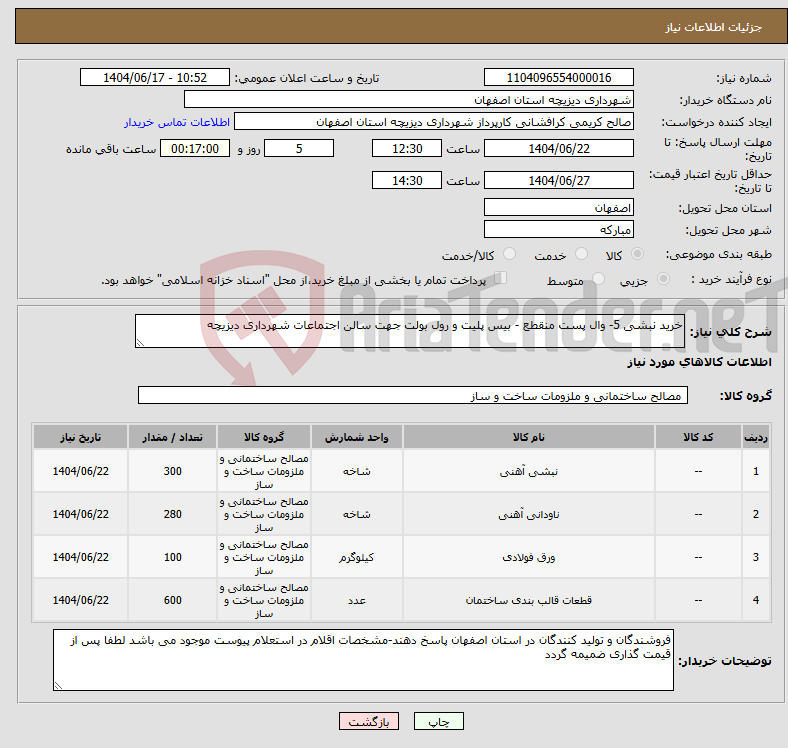Image resolution: width=788 pixels, height=748 pixels.
Task: Click the buyer notes textarea
Action: click(x=363, y=660)
